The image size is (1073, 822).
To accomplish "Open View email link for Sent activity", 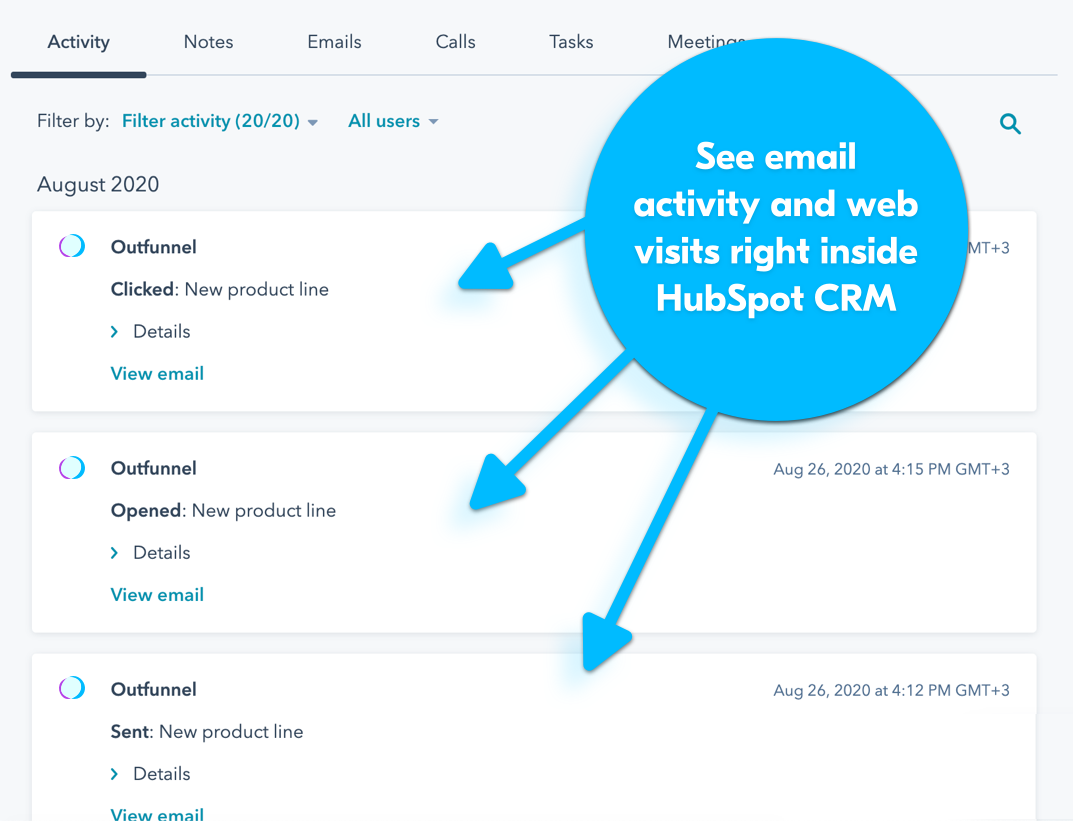I will (x=157, y=813).
